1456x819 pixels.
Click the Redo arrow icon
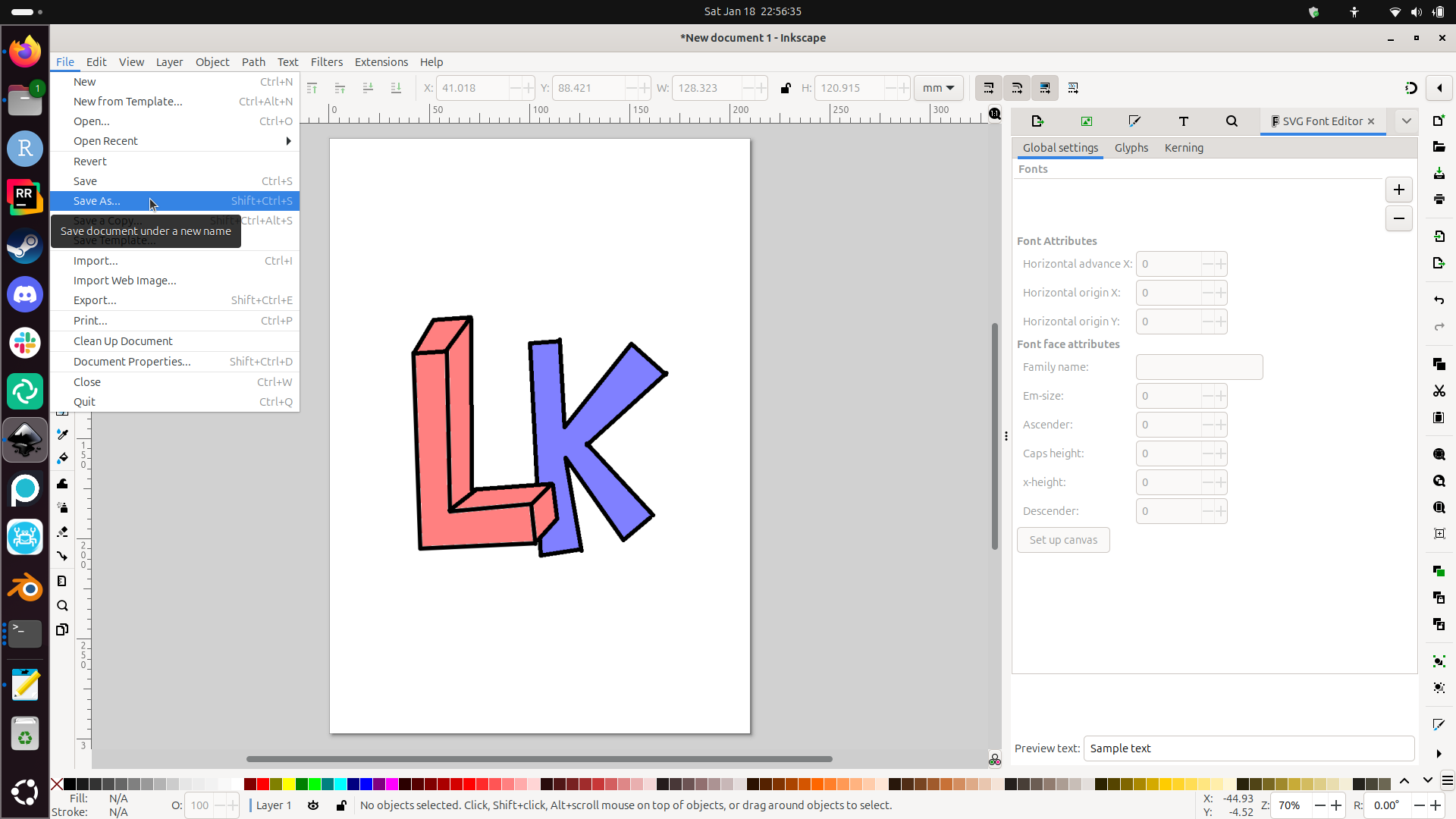coord(1439,327)
